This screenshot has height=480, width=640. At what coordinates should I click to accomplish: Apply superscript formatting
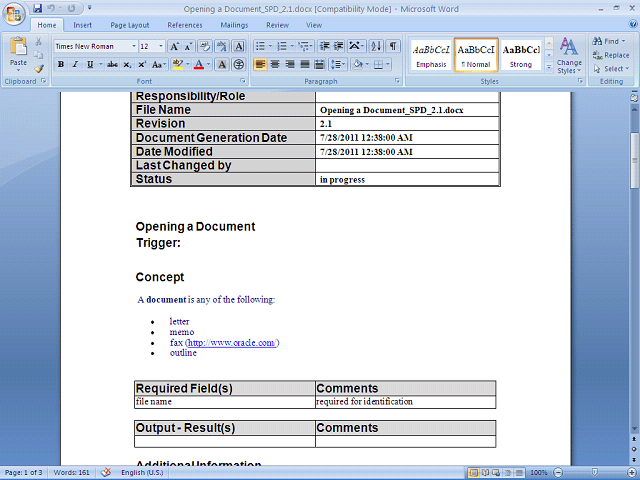142,64
